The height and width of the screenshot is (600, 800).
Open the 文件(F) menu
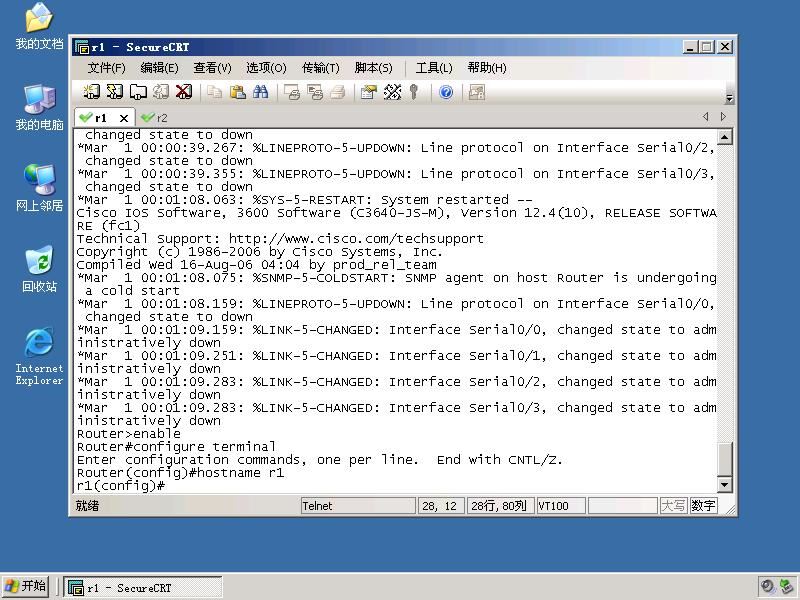coord(106,68)
